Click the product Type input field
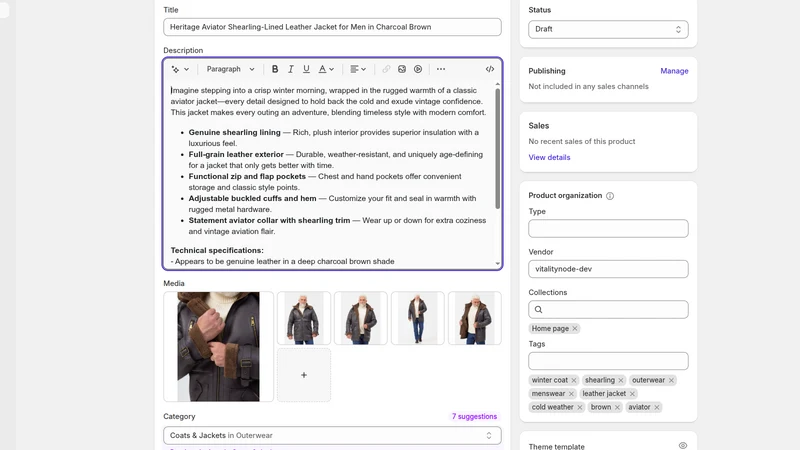The width and height of the screenshot is (800, 450). click(608, 229)
